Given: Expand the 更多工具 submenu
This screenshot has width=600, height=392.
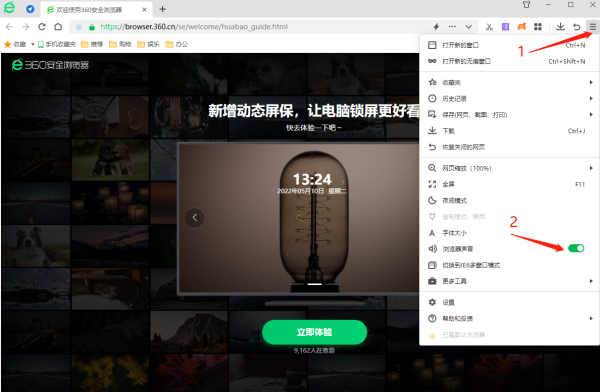Looking at the screenshot, I should click(x=509, y=281).
